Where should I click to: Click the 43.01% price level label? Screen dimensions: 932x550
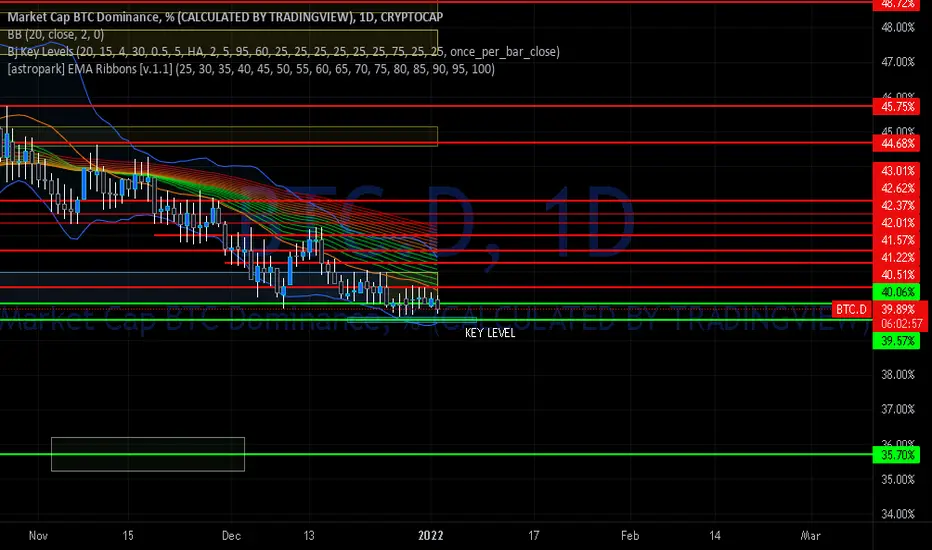[x=896, y=171]
